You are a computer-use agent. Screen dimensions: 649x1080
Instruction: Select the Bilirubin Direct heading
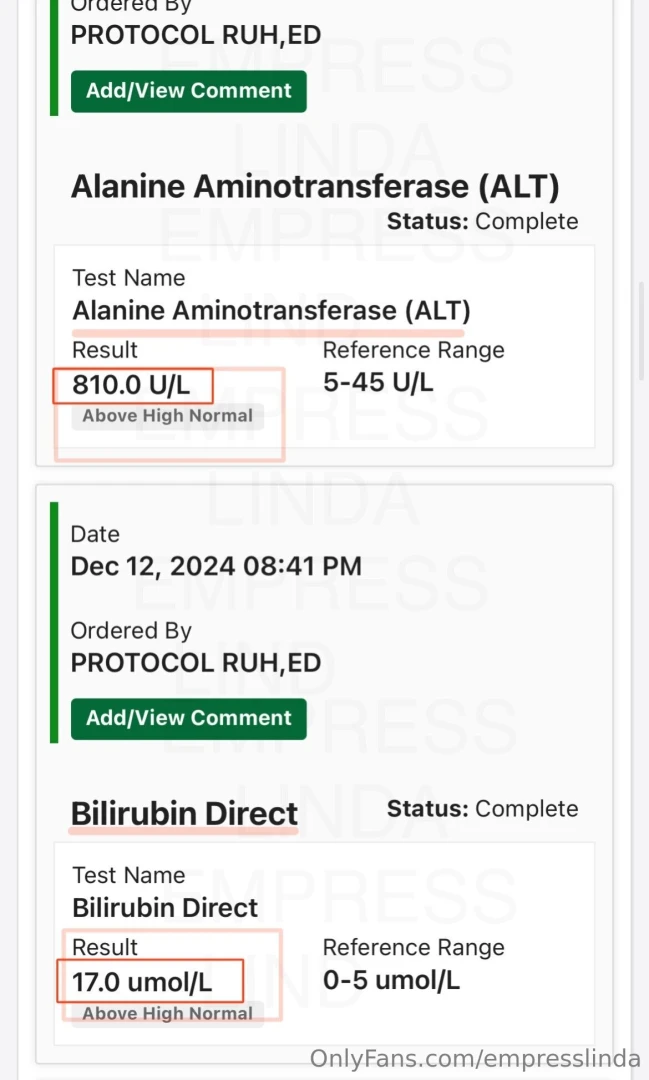point(184,813)
